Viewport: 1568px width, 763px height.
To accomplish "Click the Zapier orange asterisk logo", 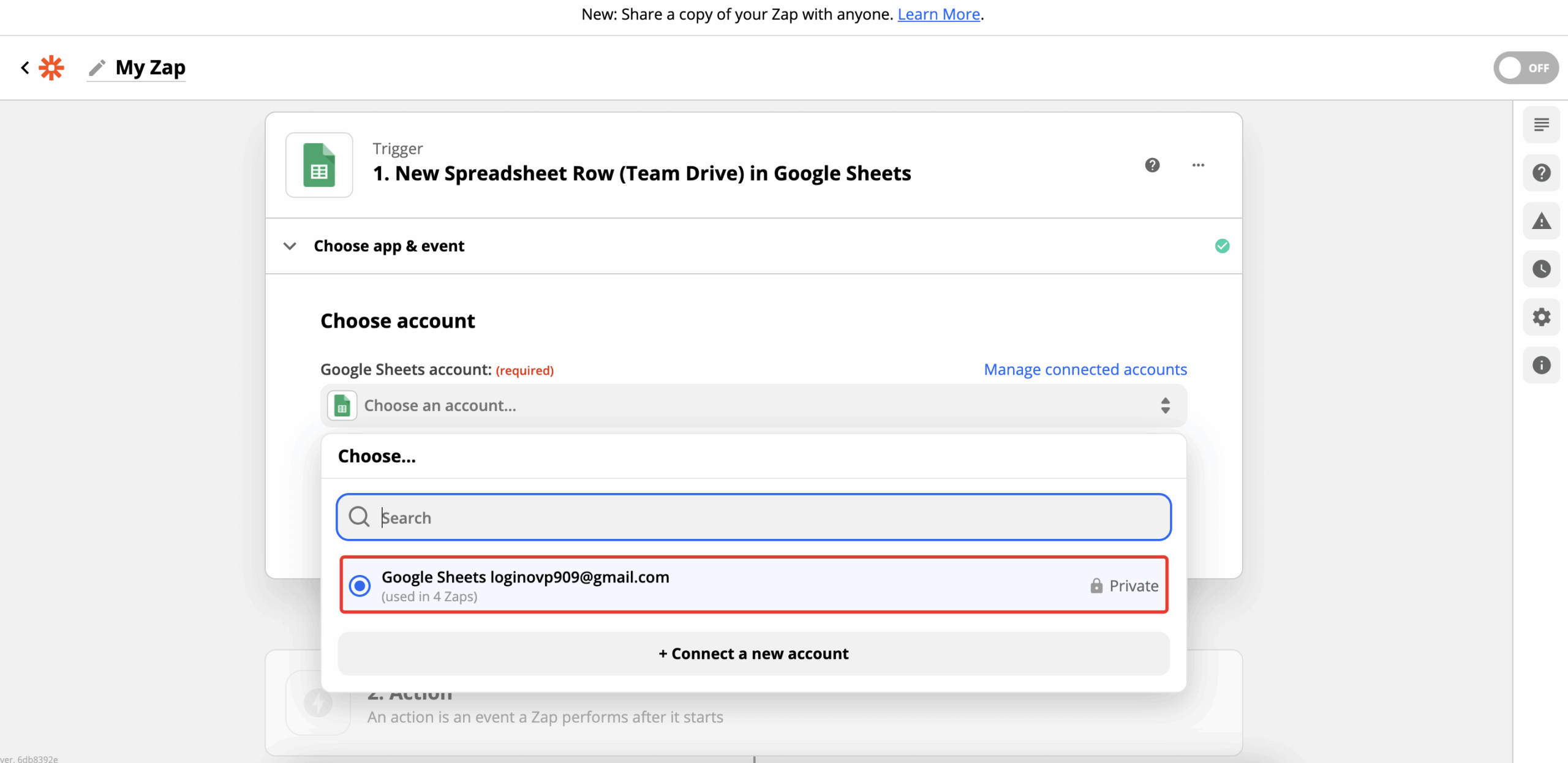I will (51, 67).
